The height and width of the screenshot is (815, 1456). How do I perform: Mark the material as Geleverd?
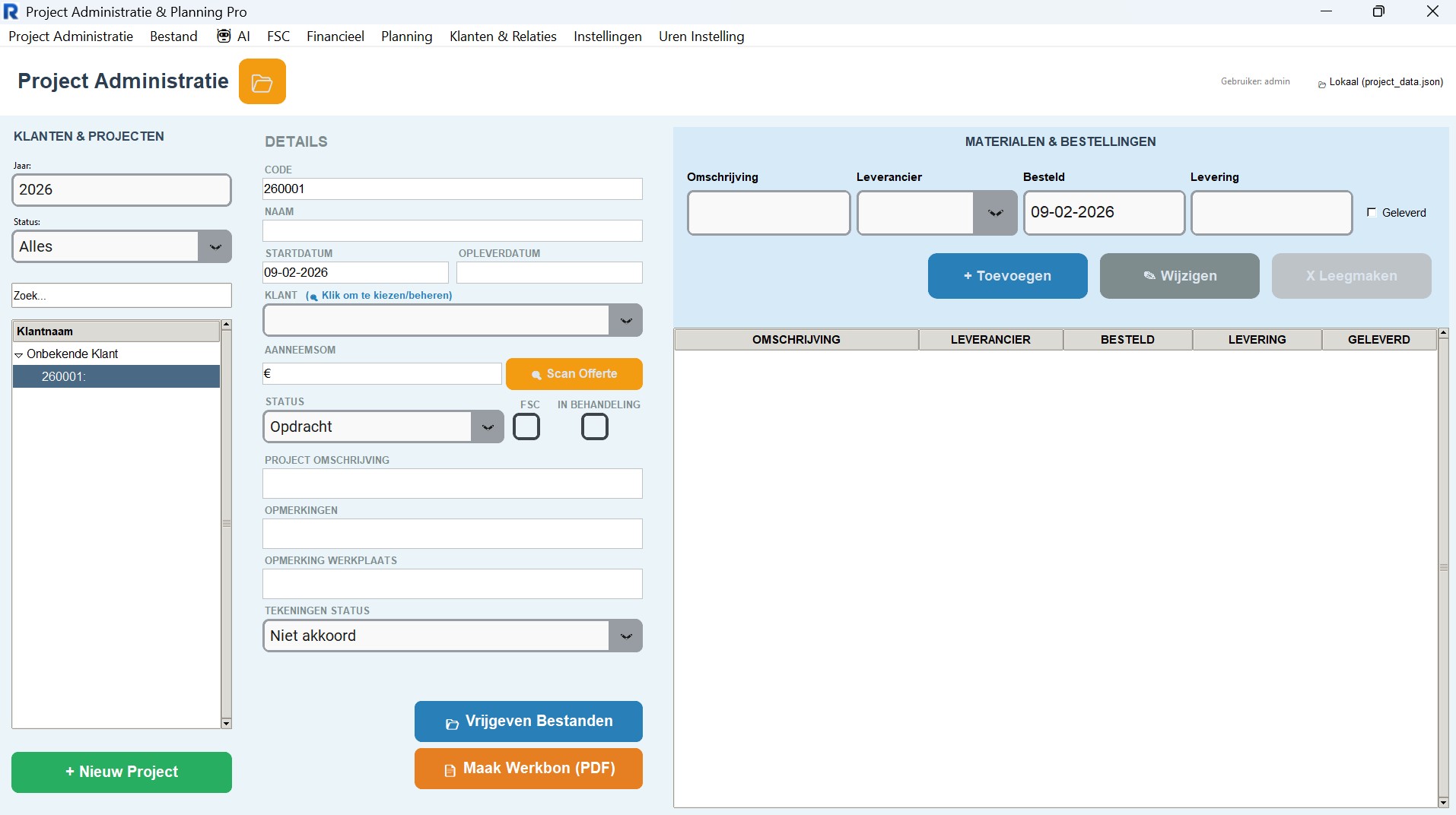coord(1372,213)
